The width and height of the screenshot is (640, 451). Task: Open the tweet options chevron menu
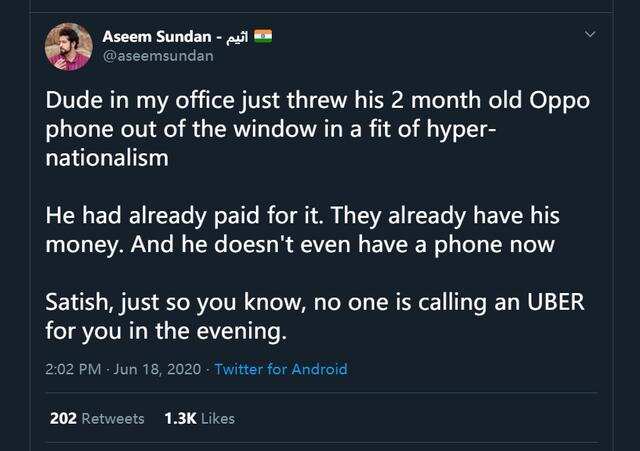[x=591, y=36]
